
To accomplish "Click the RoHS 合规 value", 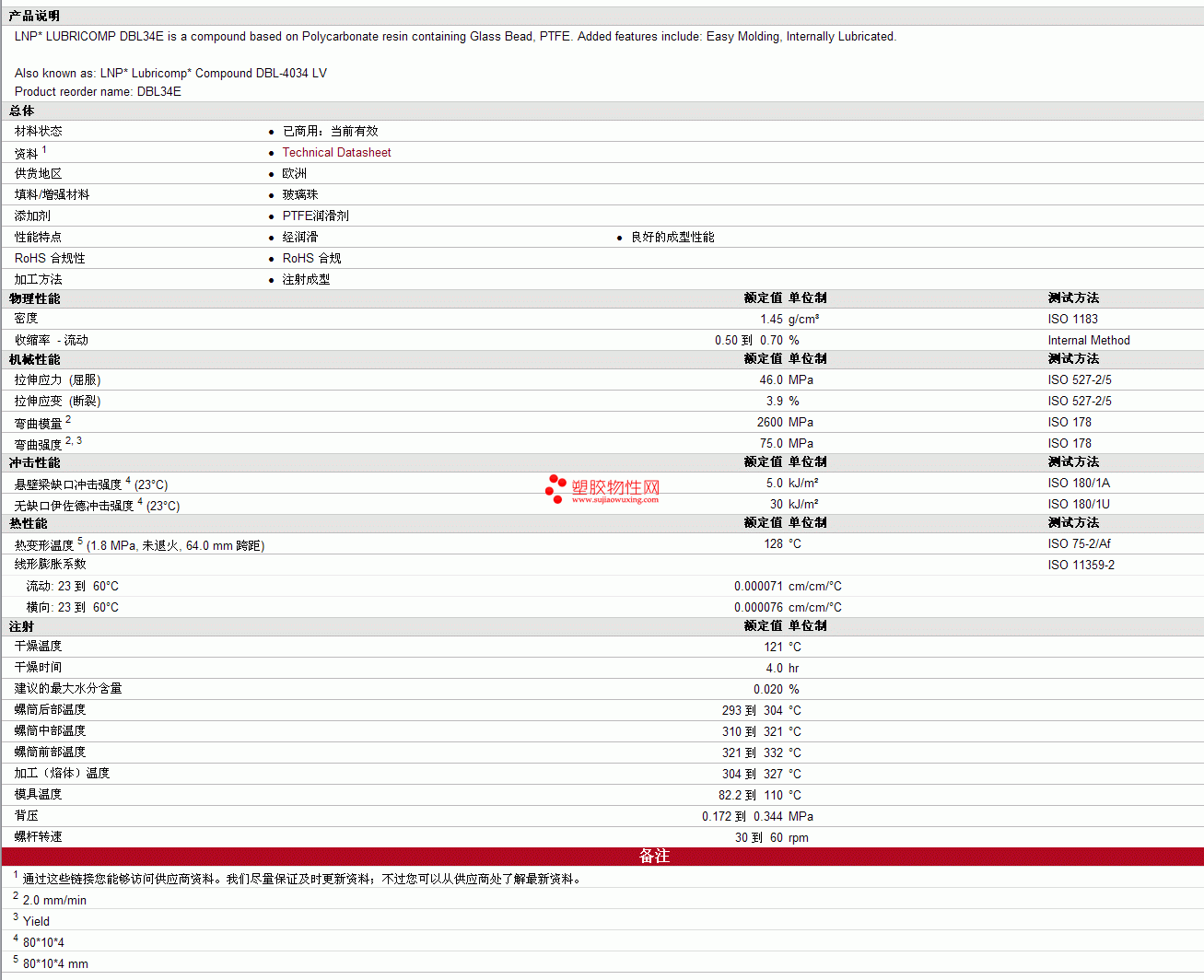I will [x=311, y=259].
